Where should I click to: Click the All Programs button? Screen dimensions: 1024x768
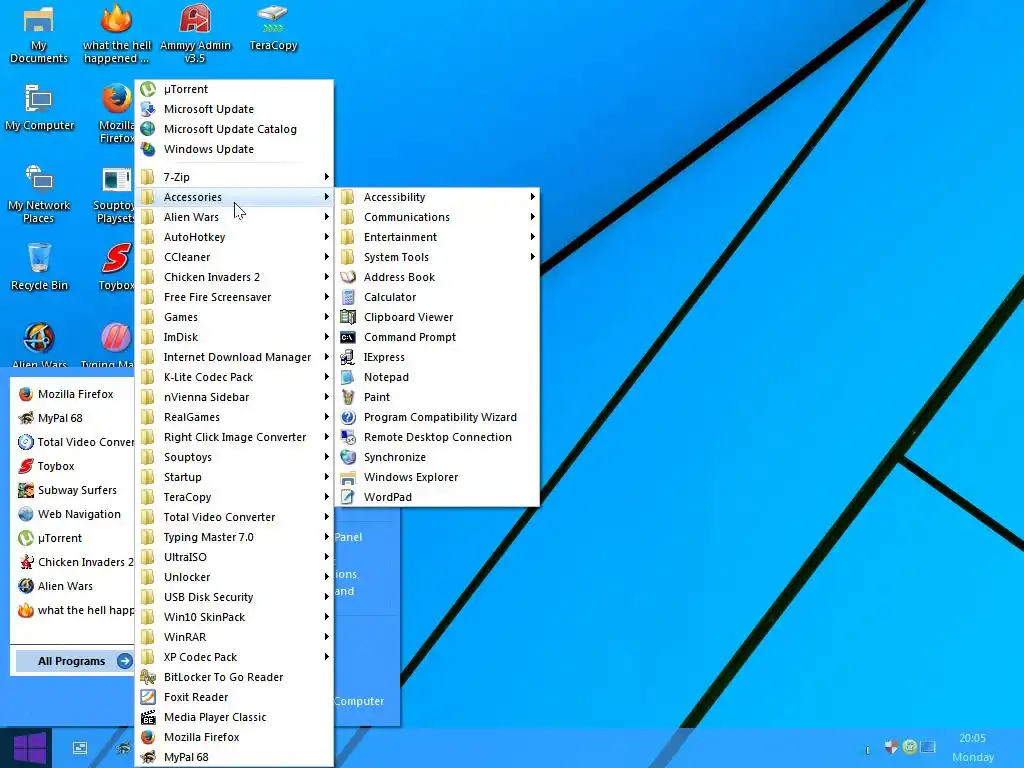[x=74, y=661]
